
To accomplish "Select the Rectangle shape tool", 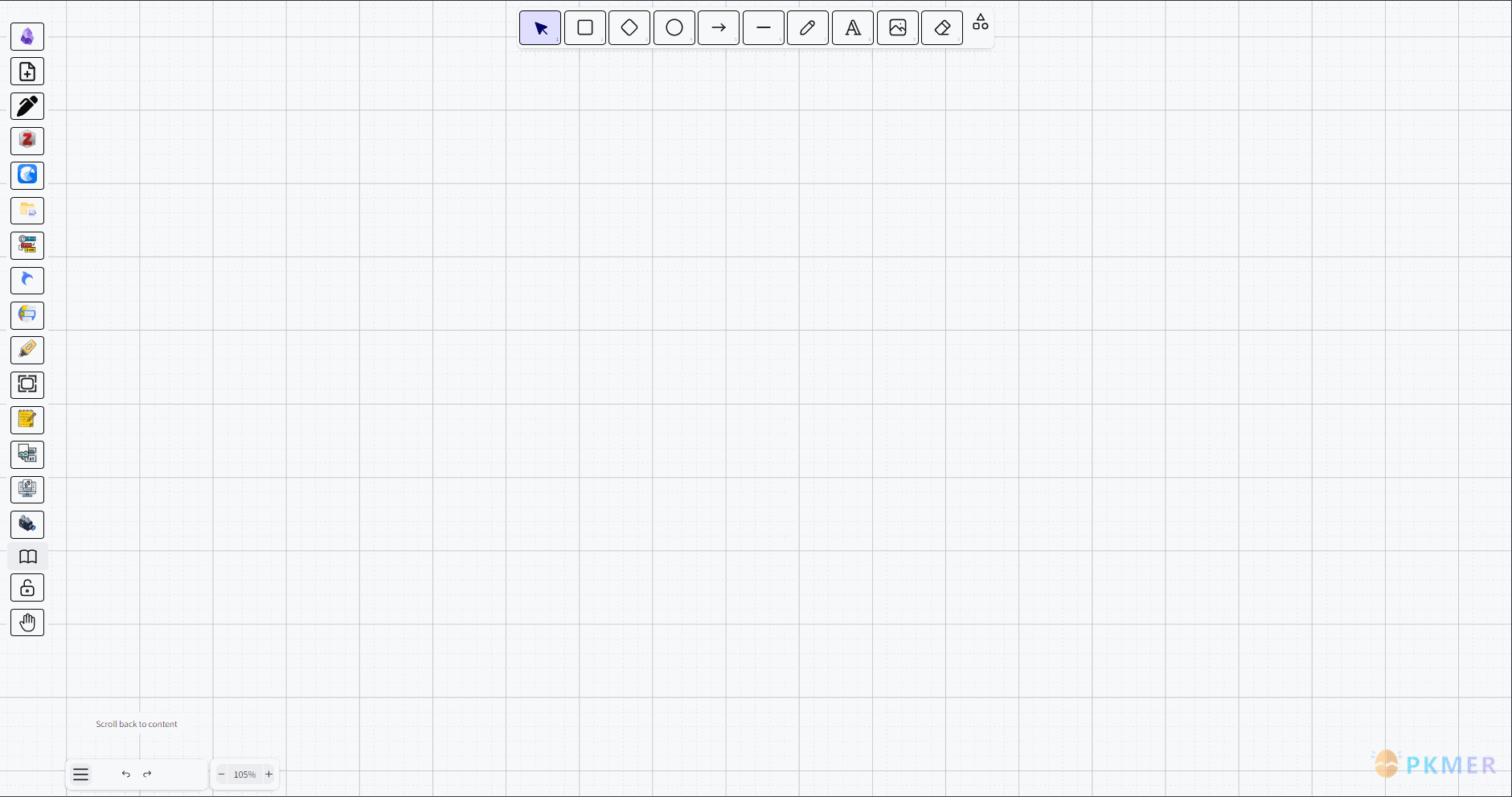I will point(585,28).
